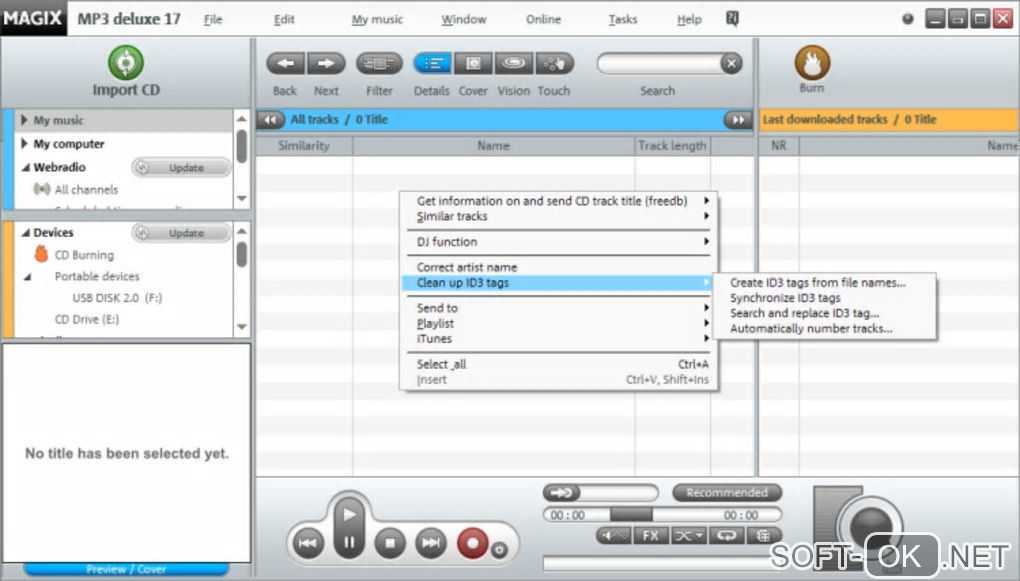1020x581 pixels.
Task: Open the Online menu
Action: [x=543, y=20]
